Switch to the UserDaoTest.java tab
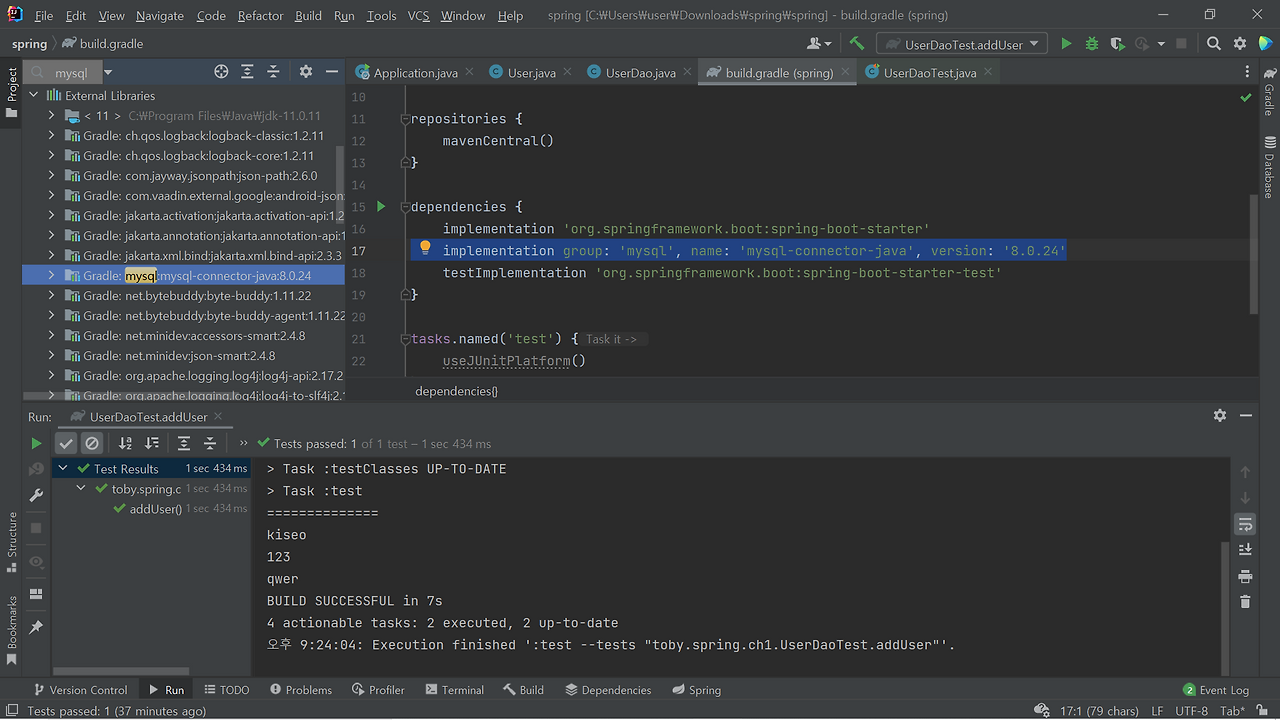The width and height of the screenshot is (1280, 720). 929,73
